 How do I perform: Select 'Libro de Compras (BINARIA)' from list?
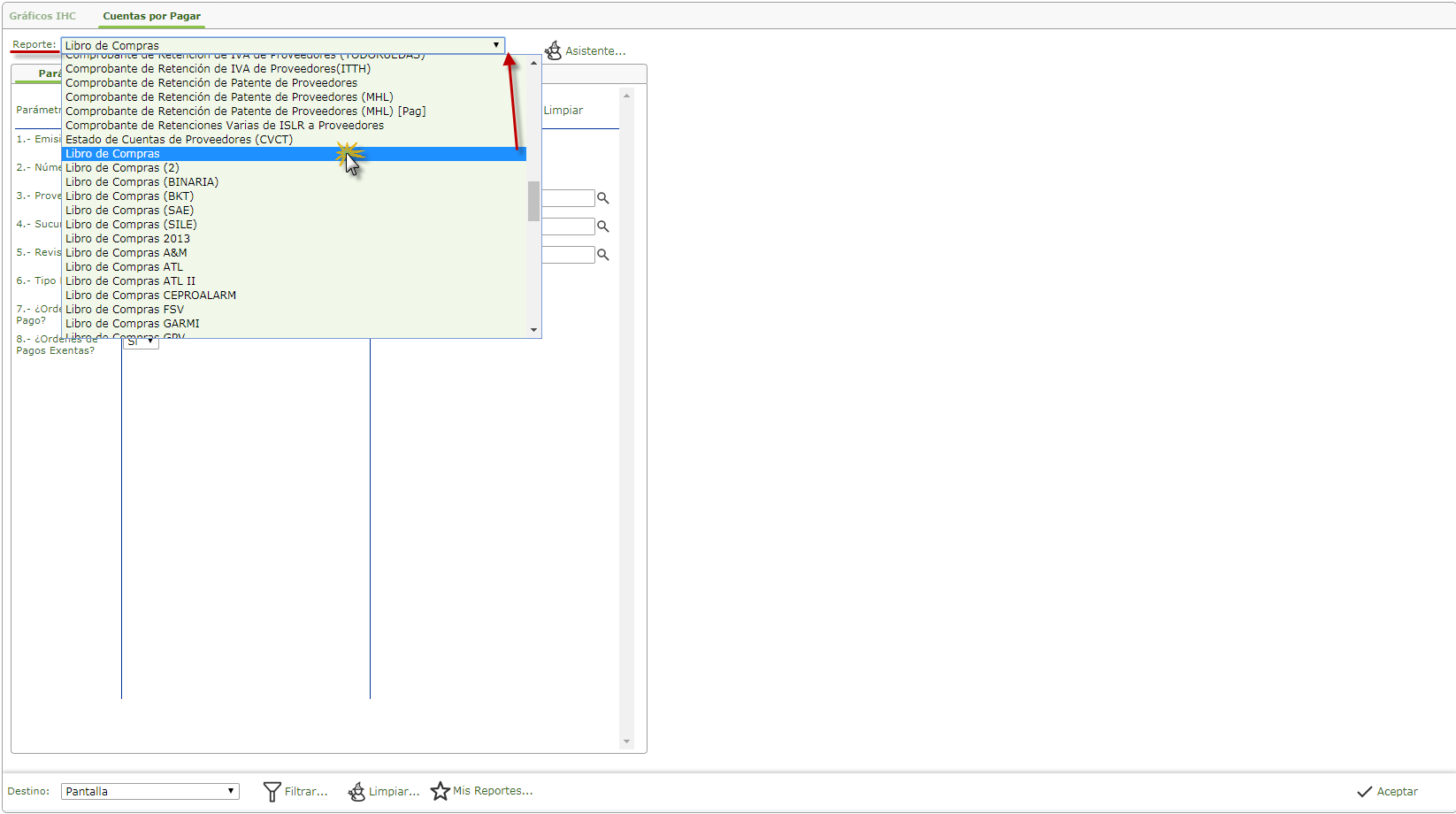tap(142, 182)
